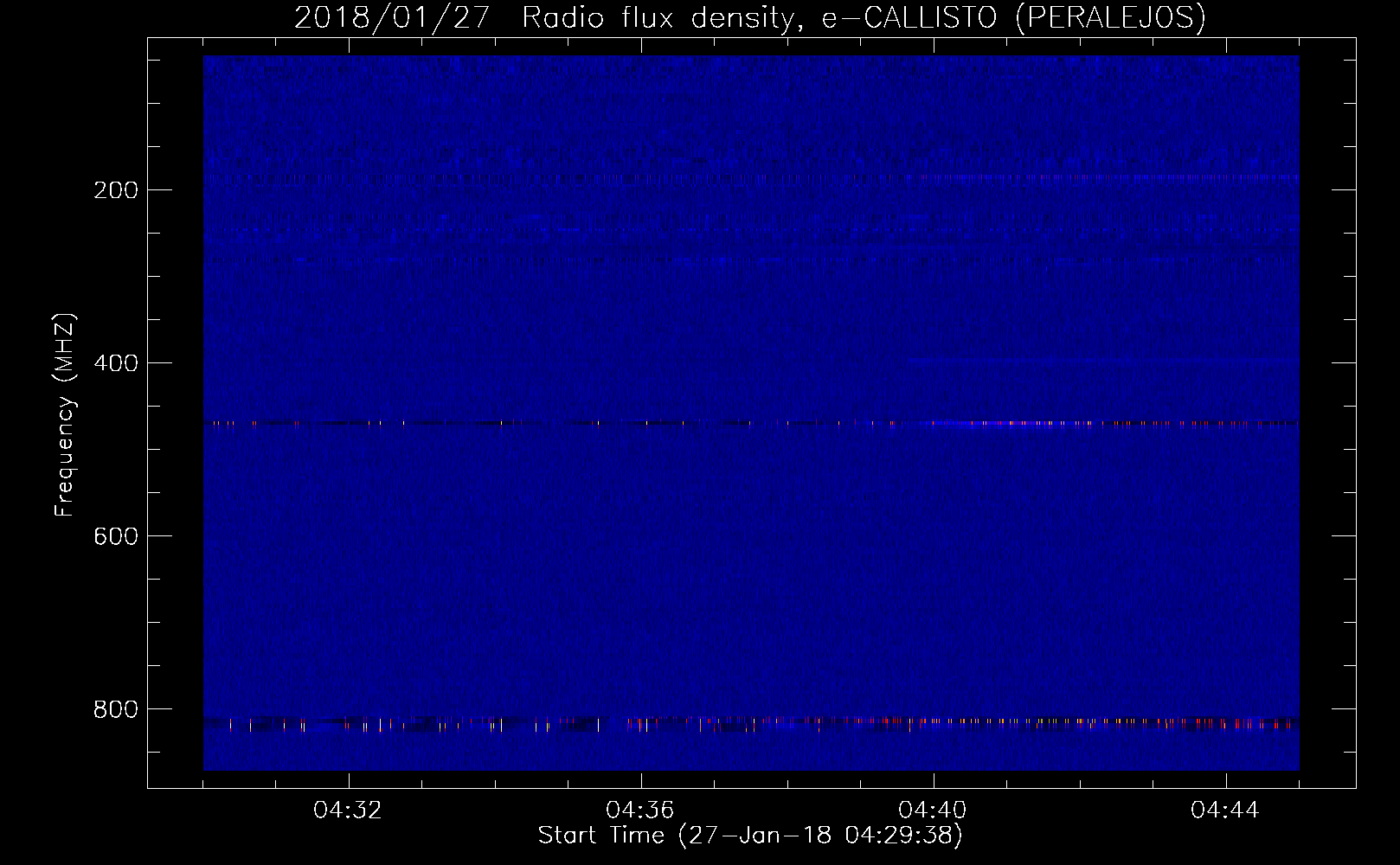Click the Frequency (MHZ) axis title
Viewport: 1400px width, 865px height.
pos(65,415)
